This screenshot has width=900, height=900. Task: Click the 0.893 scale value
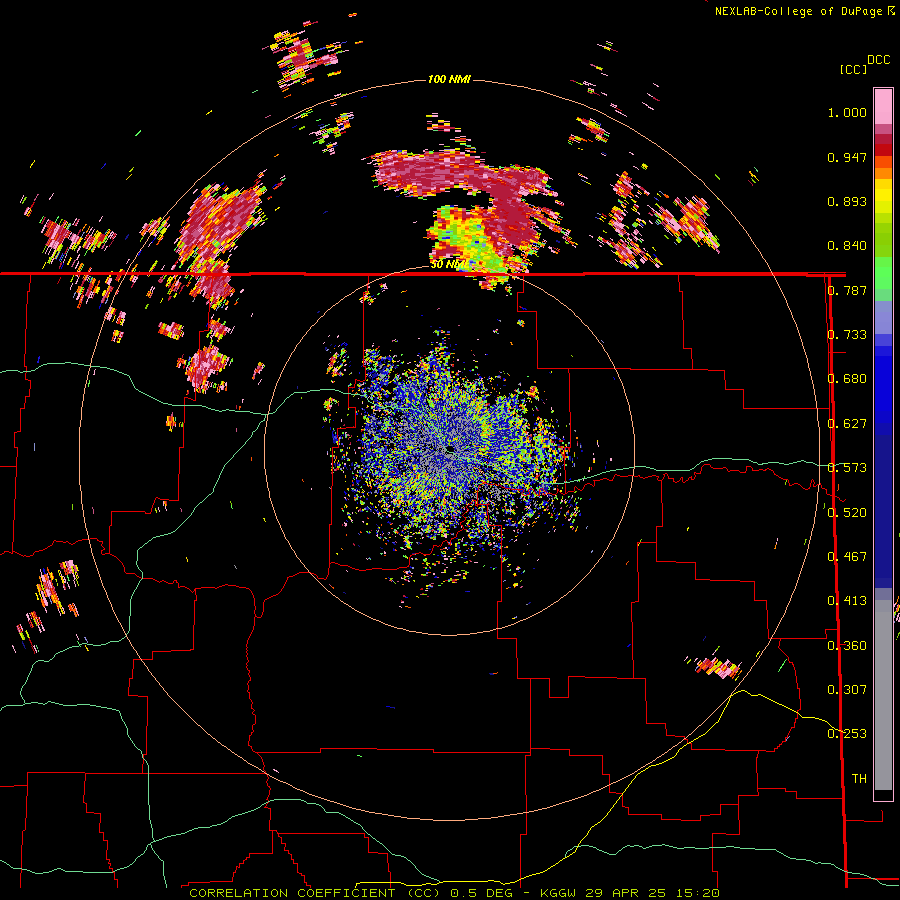click(847, 201)
